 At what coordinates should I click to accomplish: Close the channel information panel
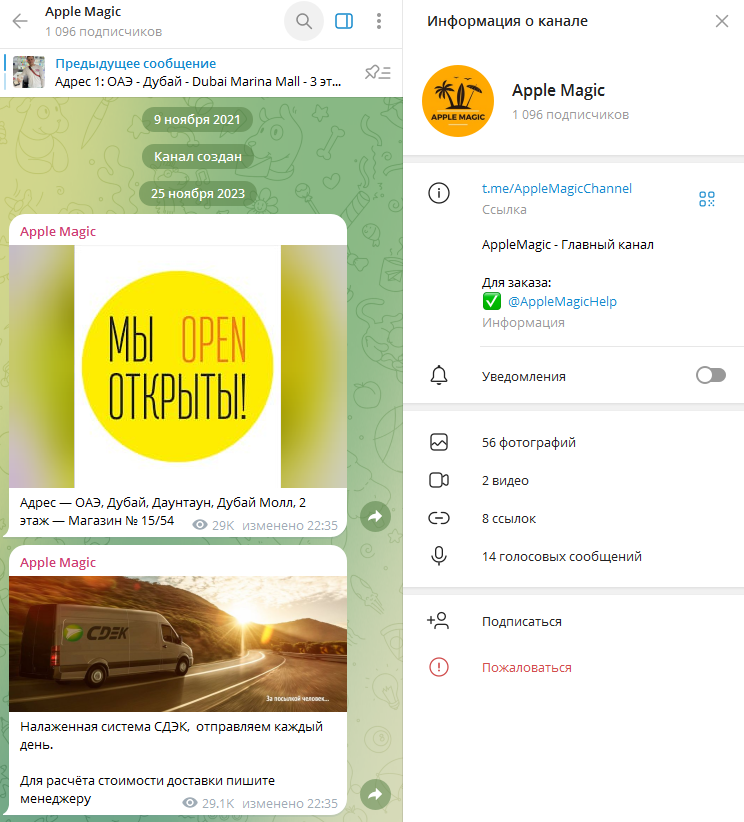tap(722, 21)
